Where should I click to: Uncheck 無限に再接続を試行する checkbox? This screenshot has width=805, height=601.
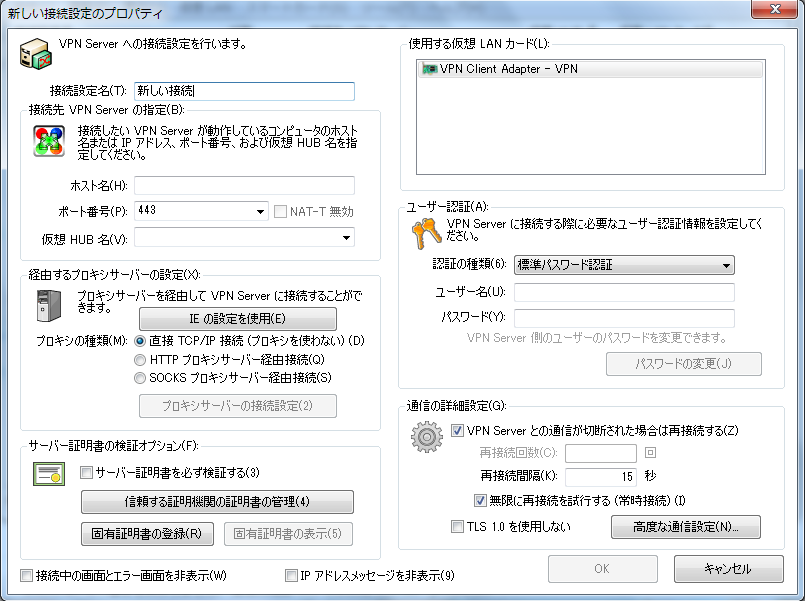tap(480, 500)
